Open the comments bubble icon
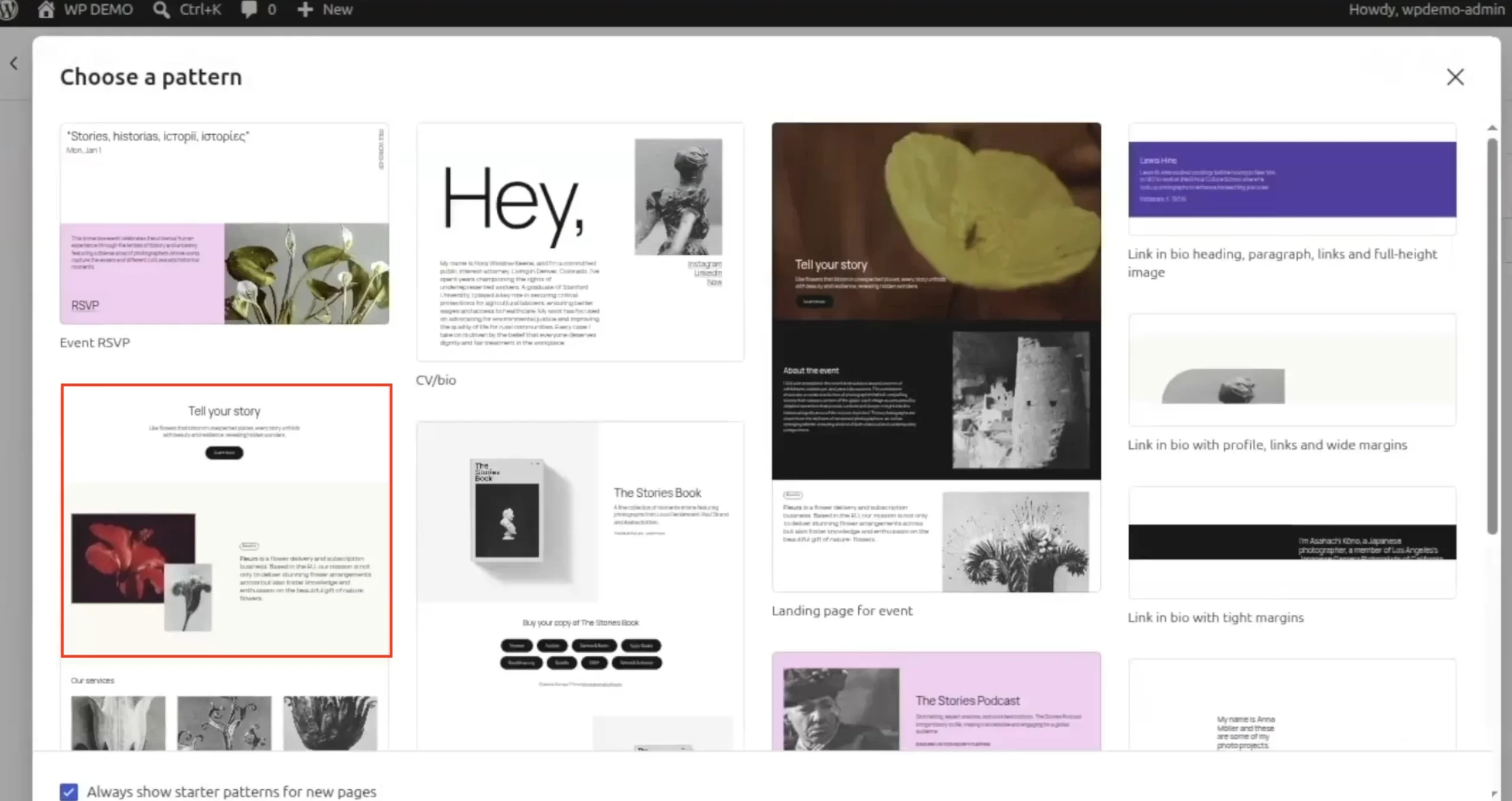 coord(249,9)
